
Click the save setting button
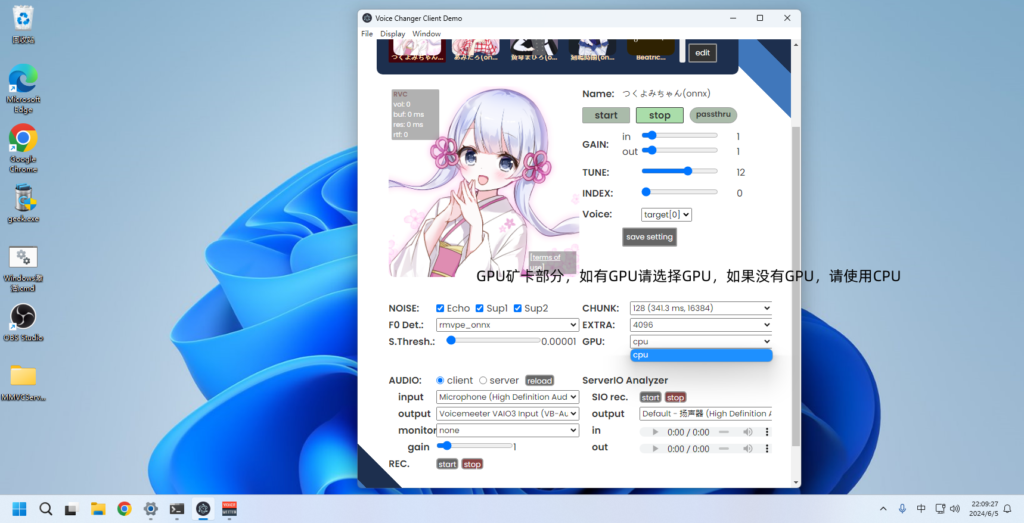pyautogui.click(x=649, y=237)
